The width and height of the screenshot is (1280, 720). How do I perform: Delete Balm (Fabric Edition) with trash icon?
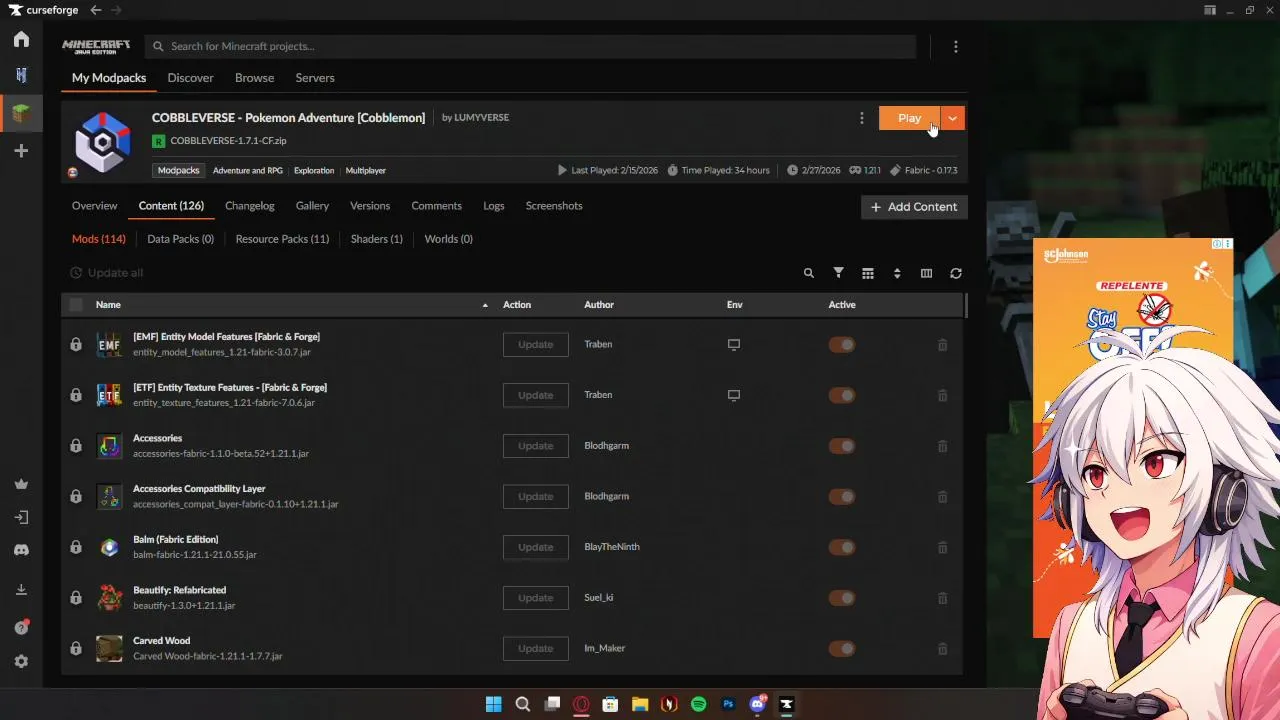click(x=942, y=547)
